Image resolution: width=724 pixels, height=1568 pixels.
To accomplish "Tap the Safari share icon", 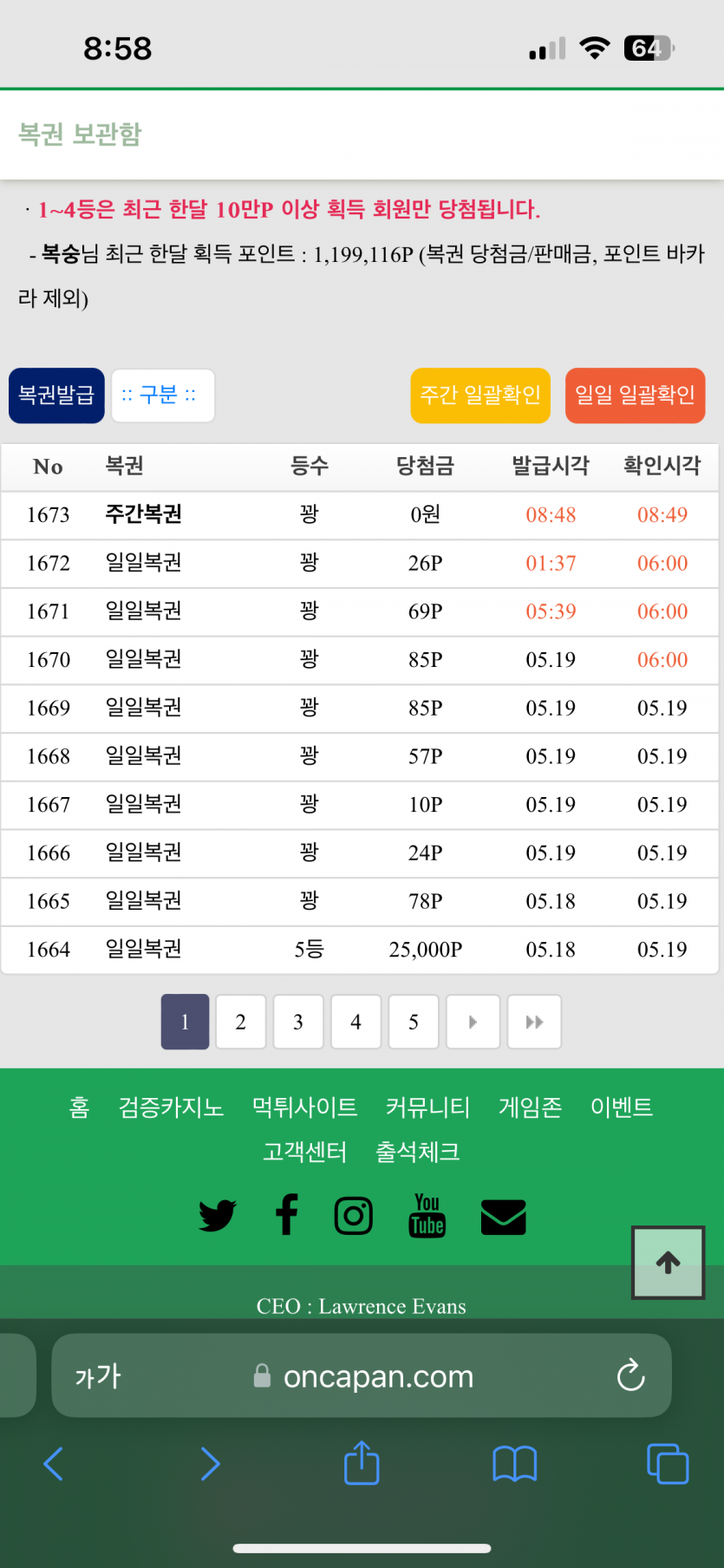I will 362,1464.
